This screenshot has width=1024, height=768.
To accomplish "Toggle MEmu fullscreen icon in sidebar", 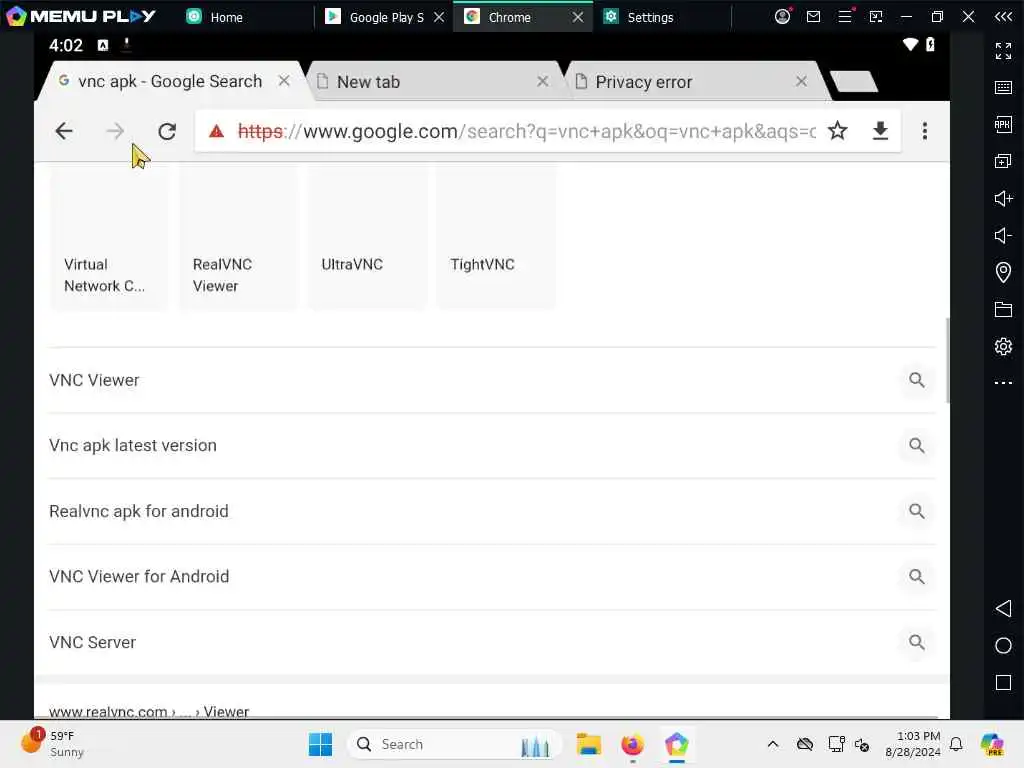I will [x=1003, y=50].
